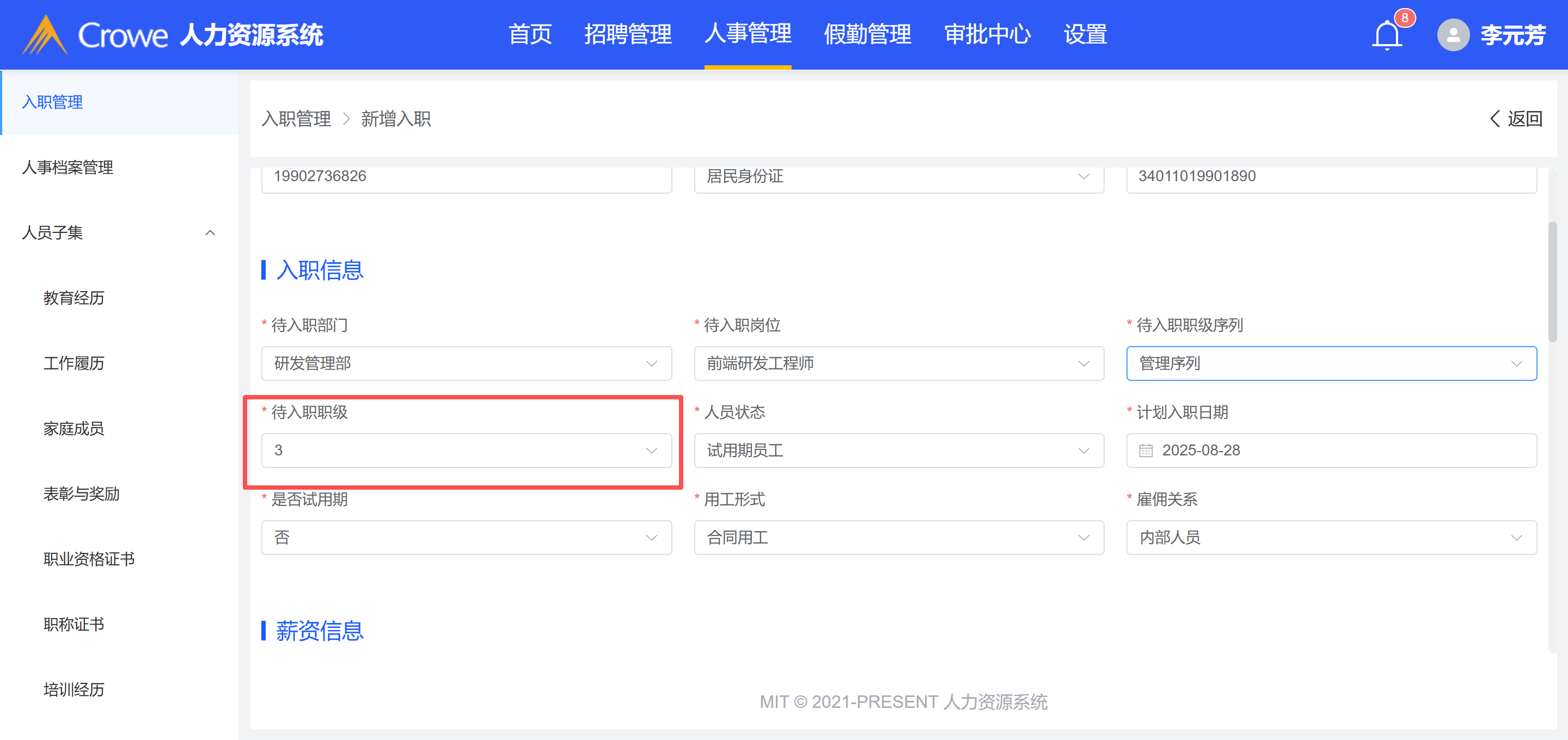Open the 待入职部门 dropdown
Image resolution: width=1568 pixels, height=740 pixels.
coord(466,363)
